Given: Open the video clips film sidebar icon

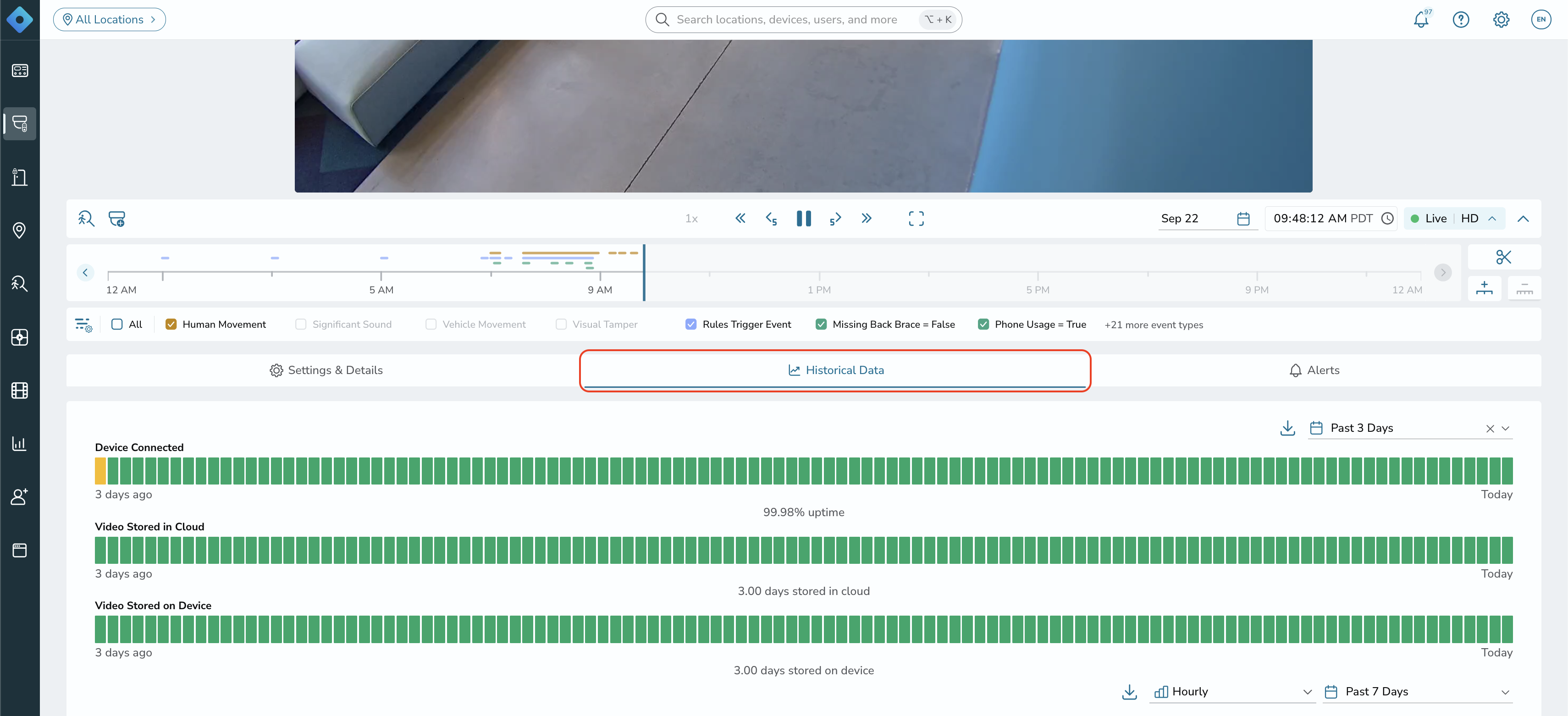Looking at the screenshot, I should point(19,391).
